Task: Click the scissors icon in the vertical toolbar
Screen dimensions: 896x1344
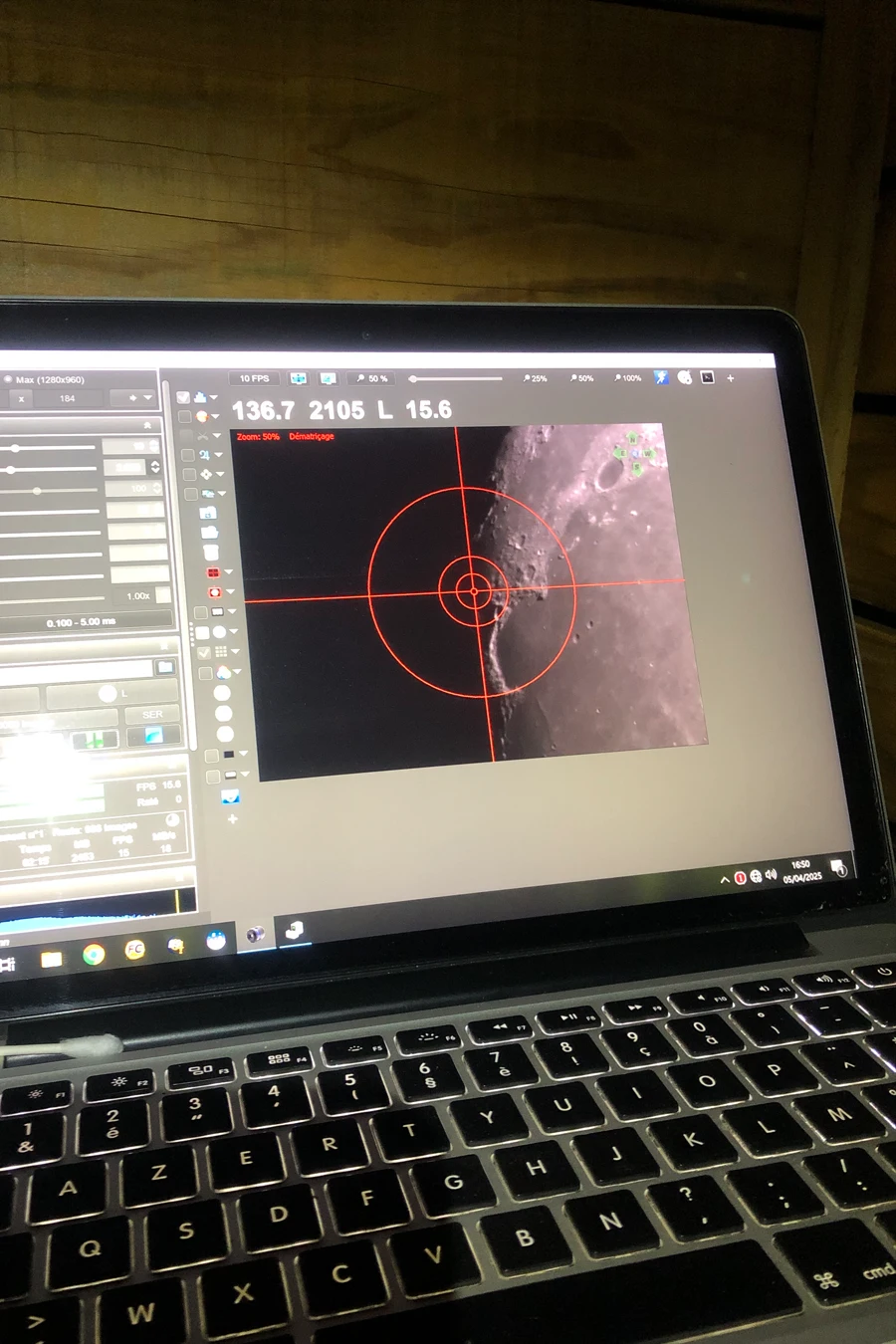Action: [x=202, y=435]
